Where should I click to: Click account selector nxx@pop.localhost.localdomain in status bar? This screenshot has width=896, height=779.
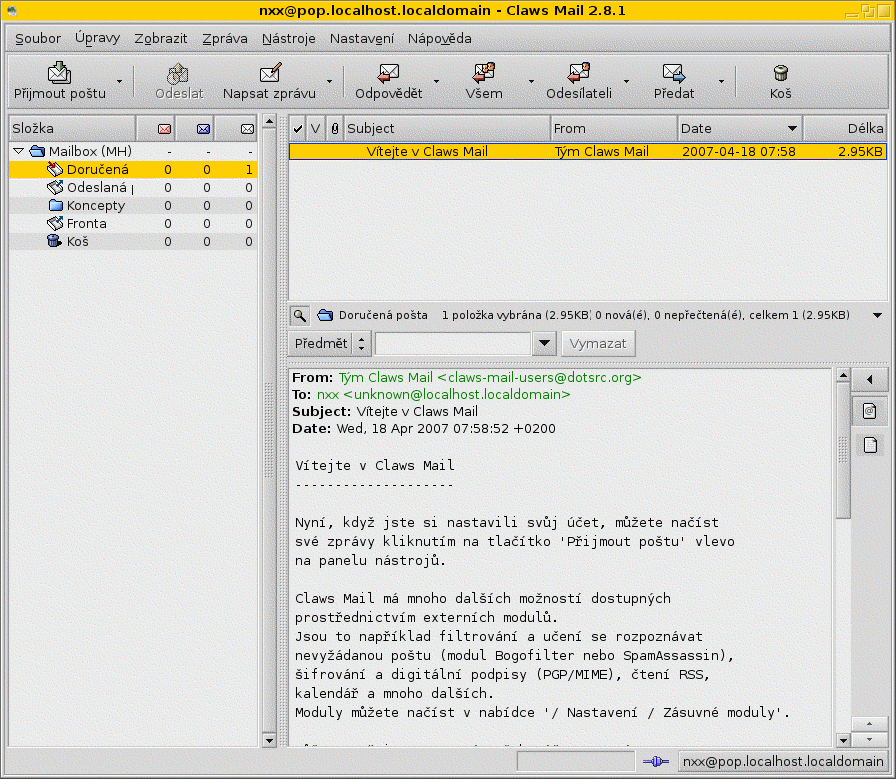[783, 761]
